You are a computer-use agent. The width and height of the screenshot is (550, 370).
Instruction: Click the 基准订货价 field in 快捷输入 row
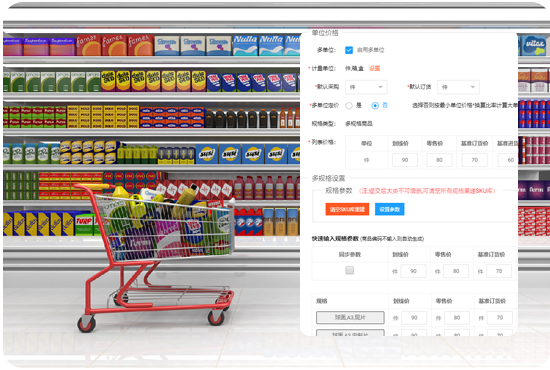(x=499, y=271)
